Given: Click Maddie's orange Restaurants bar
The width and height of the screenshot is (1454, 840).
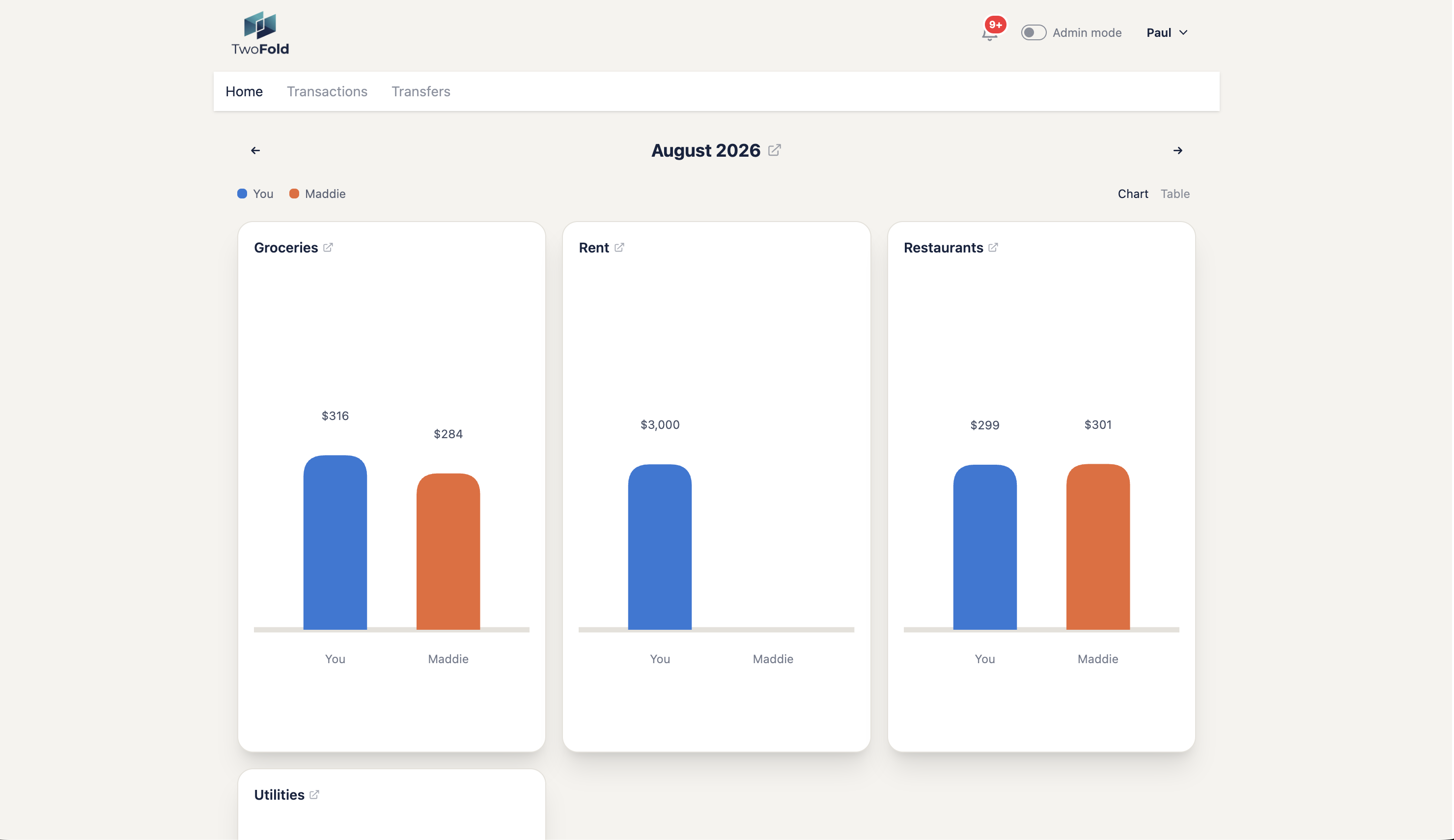Looking at the screenshot, I should coord(1097,547).
